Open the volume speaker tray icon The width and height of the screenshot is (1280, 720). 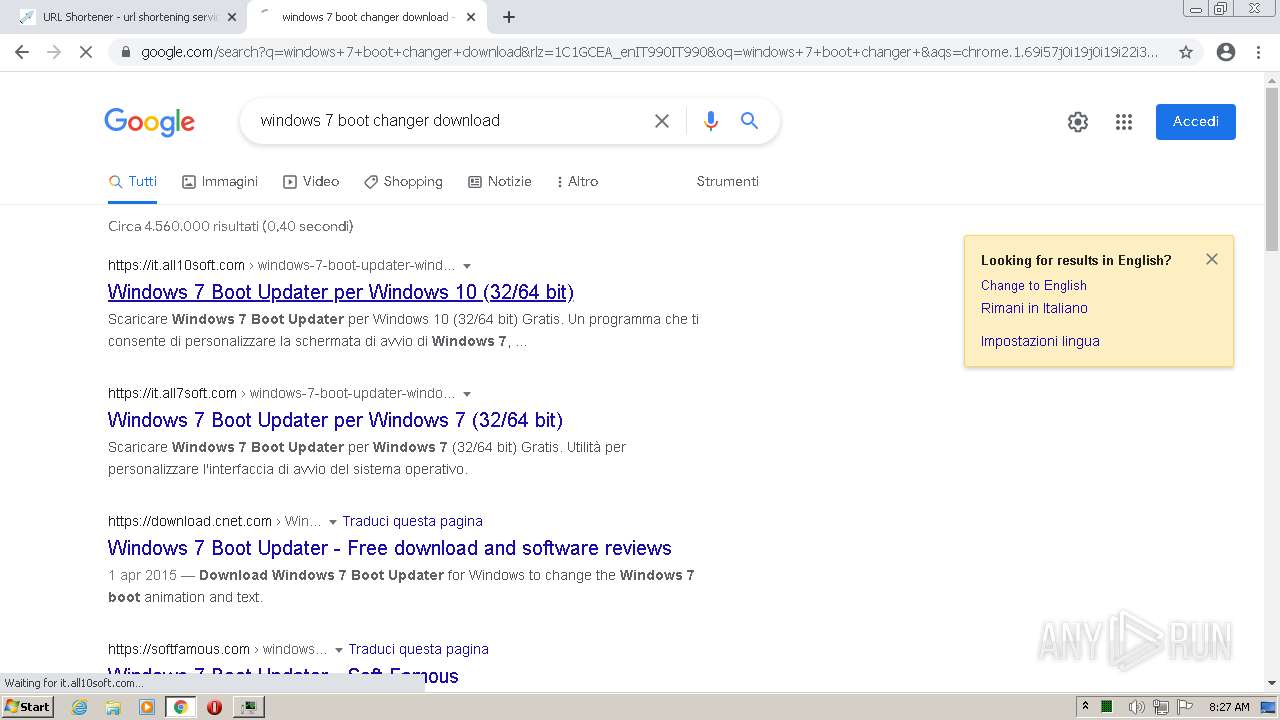[x=1136, y=707]
